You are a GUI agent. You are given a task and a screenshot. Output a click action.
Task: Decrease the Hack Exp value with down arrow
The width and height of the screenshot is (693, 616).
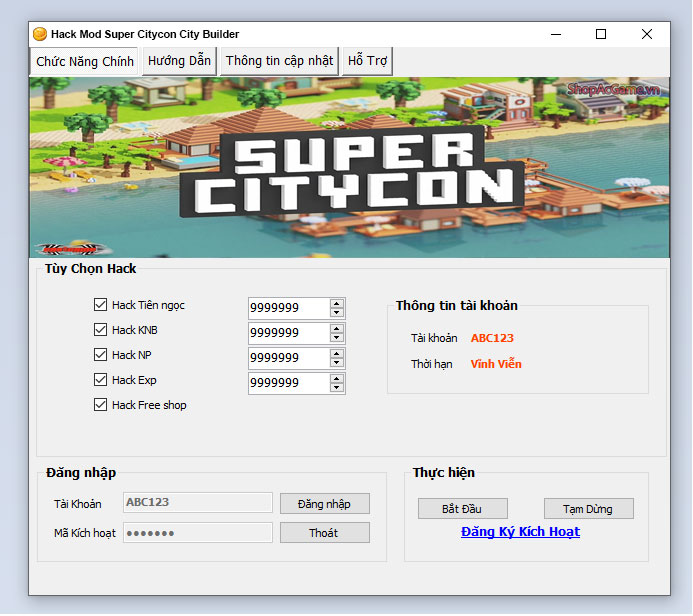tap(337, 388)
